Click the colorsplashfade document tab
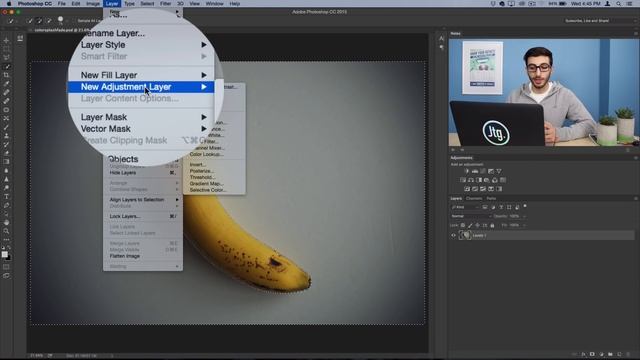Screen dimensions: 640x360 (x=61, y=30)
